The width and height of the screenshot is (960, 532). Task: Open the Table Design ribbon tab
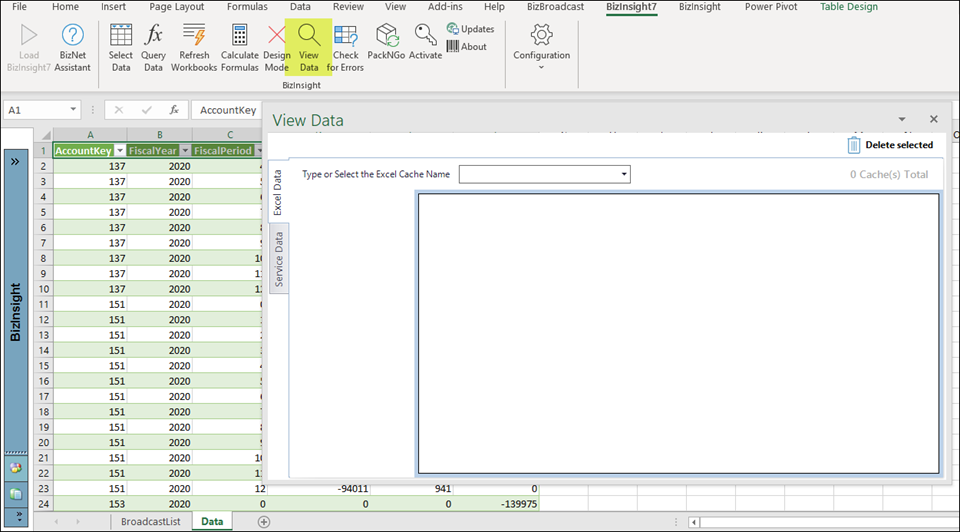[849, 7]
